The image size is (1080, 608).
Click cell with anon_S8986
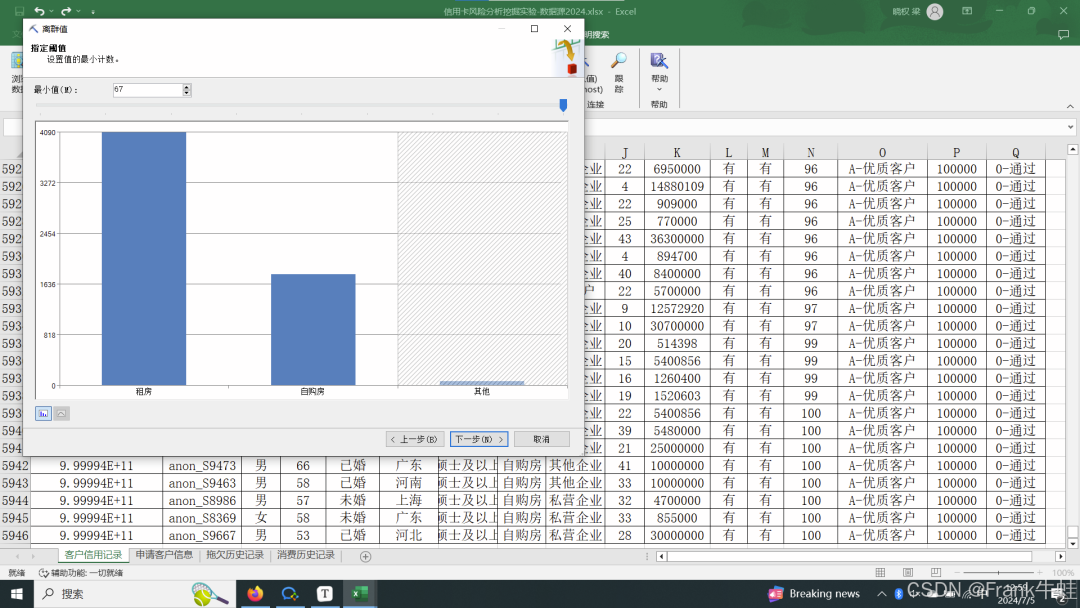[202, 501]
